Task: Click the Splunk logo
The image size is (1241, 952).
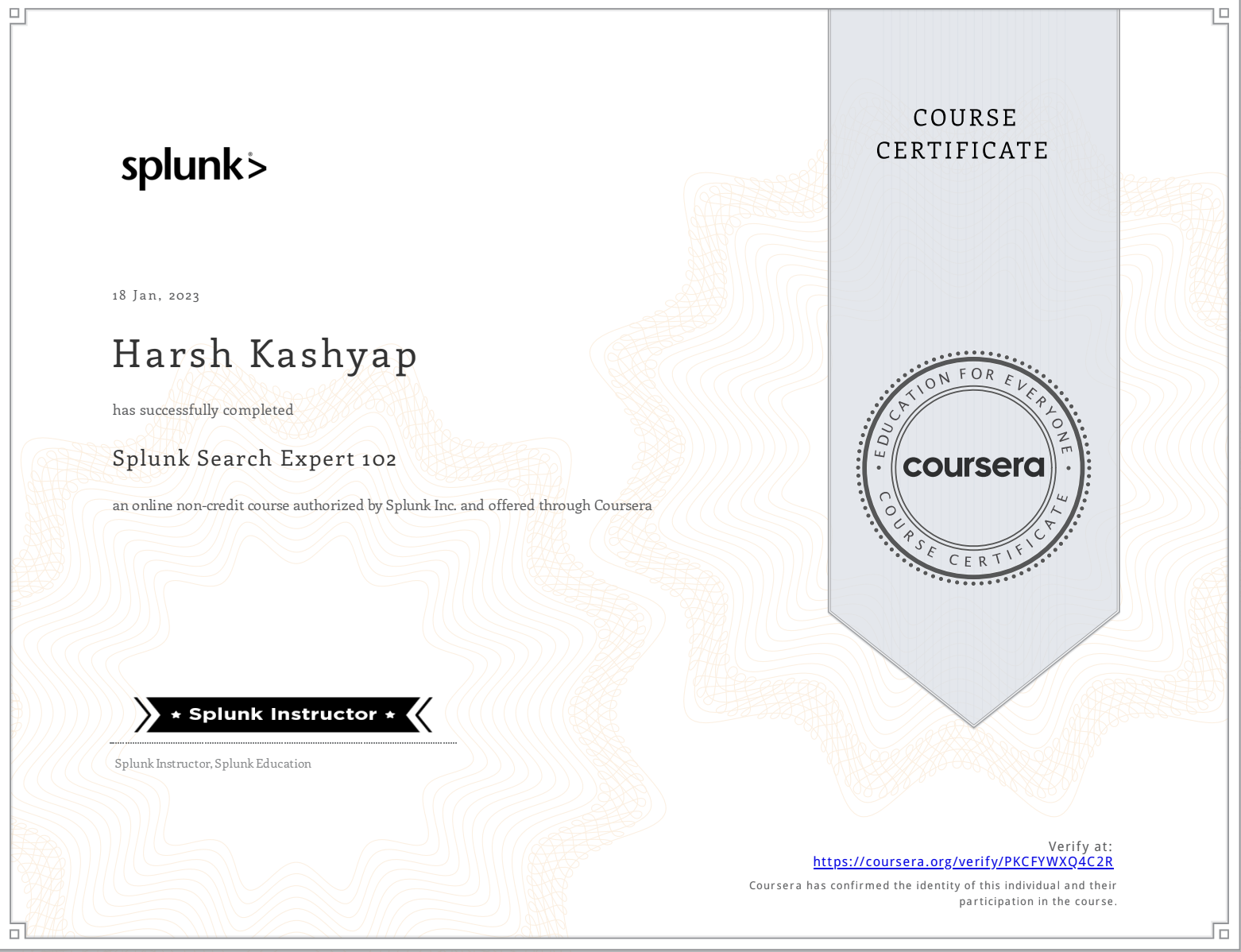Action: [193, 166]
